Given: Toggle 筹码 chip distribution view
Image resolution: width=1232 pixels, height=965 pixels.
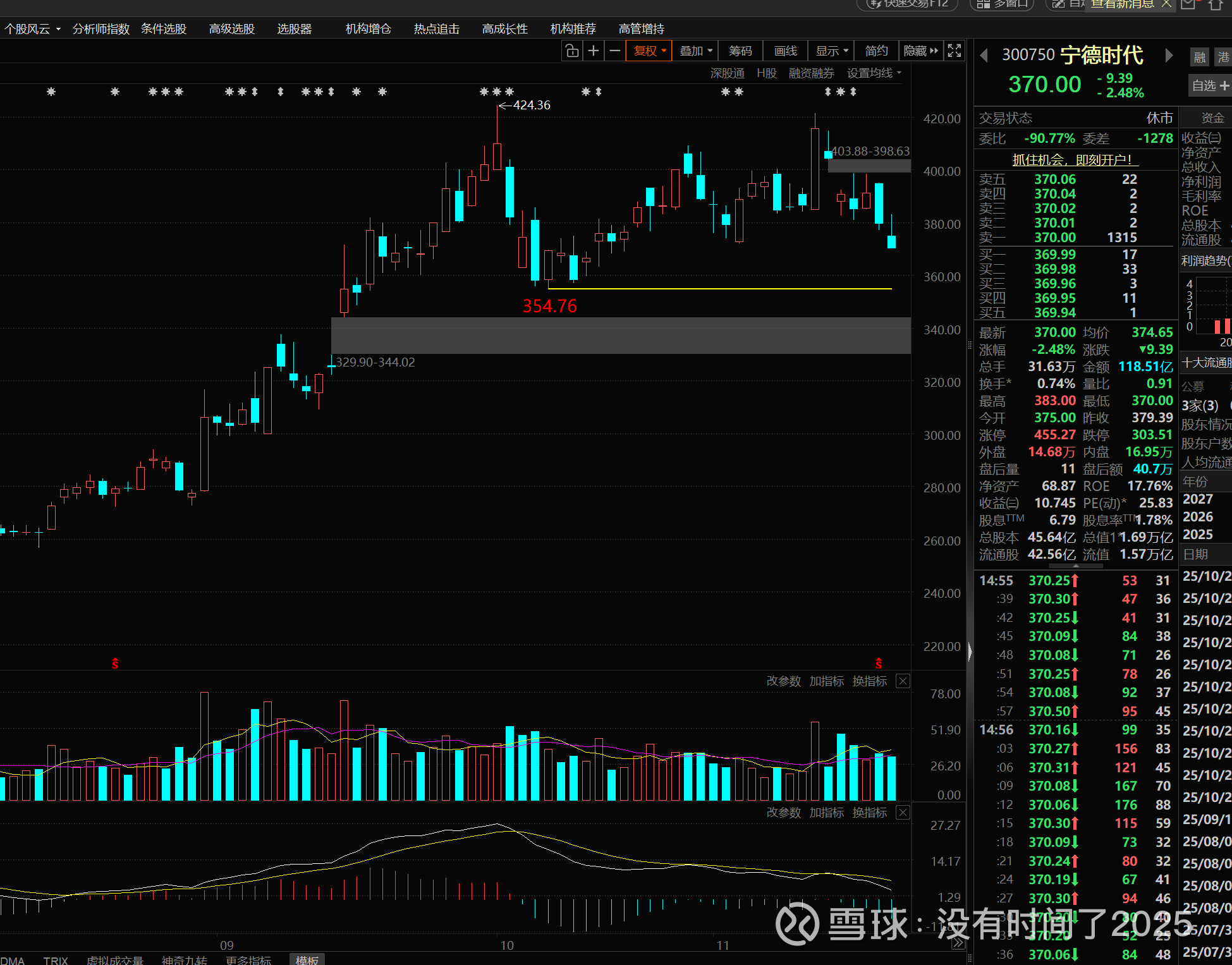Looking at the screenshot, I should tap(740, 51).
